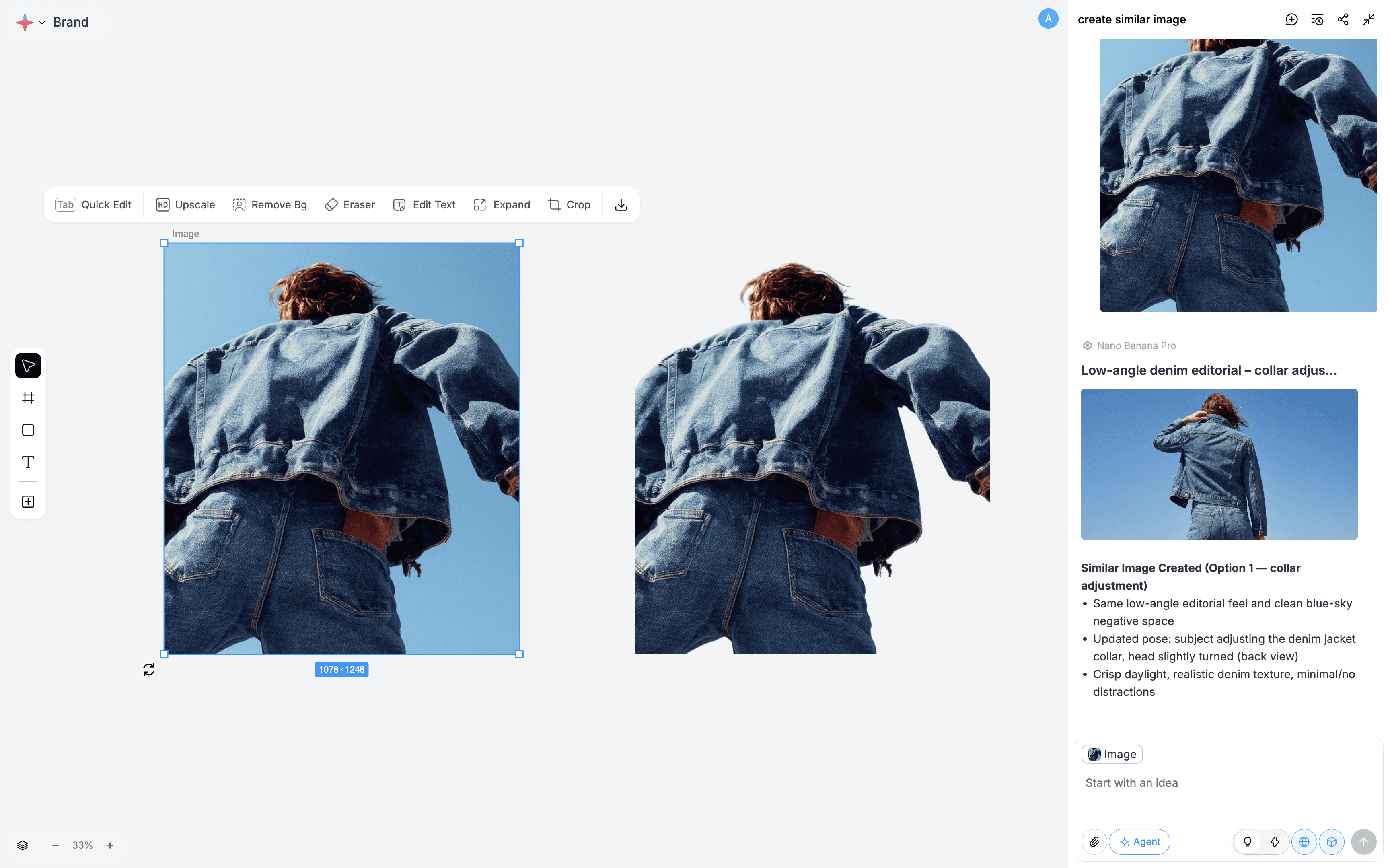Collapse the chat panel
The width and height of the screenshot is (1390, 868).
(x=1369, y=20)
